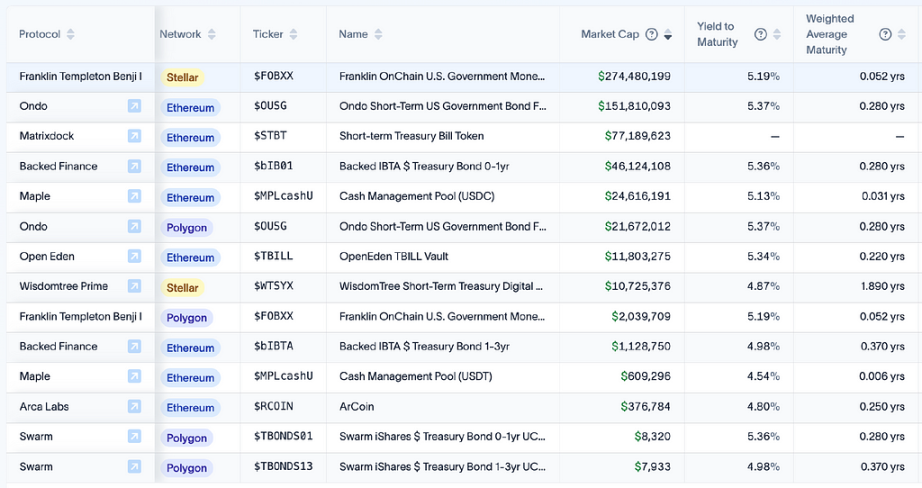
Task: Select $bIB01 ticker cell
Action: (x=273, y=166)
